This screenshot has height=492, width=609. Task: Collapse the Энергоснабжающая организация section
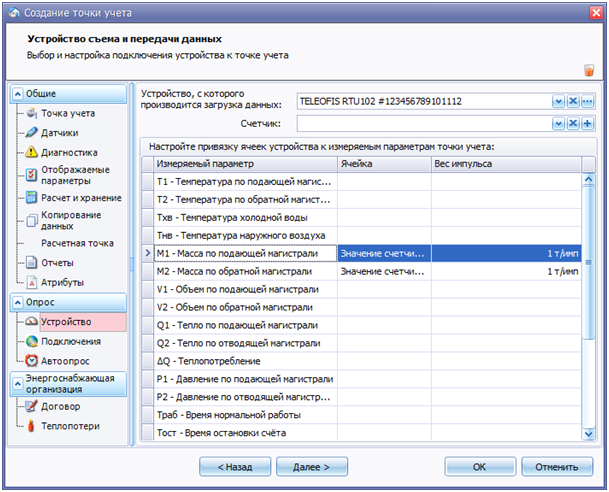point(18,384)
